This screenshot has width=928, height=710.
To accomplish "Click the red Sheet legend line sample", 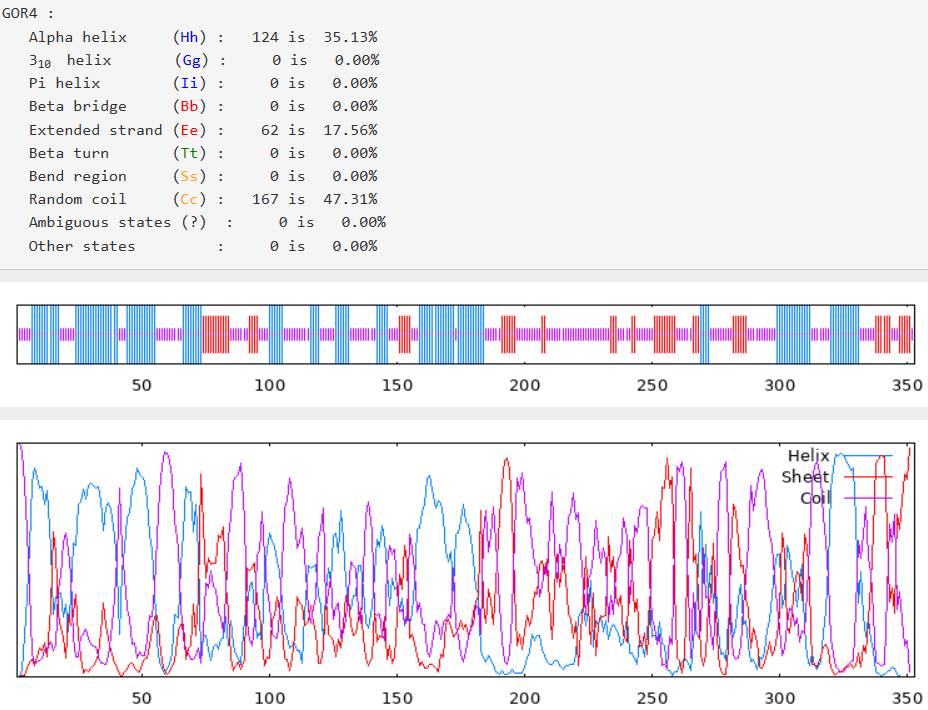I will (x=863, y=477).
